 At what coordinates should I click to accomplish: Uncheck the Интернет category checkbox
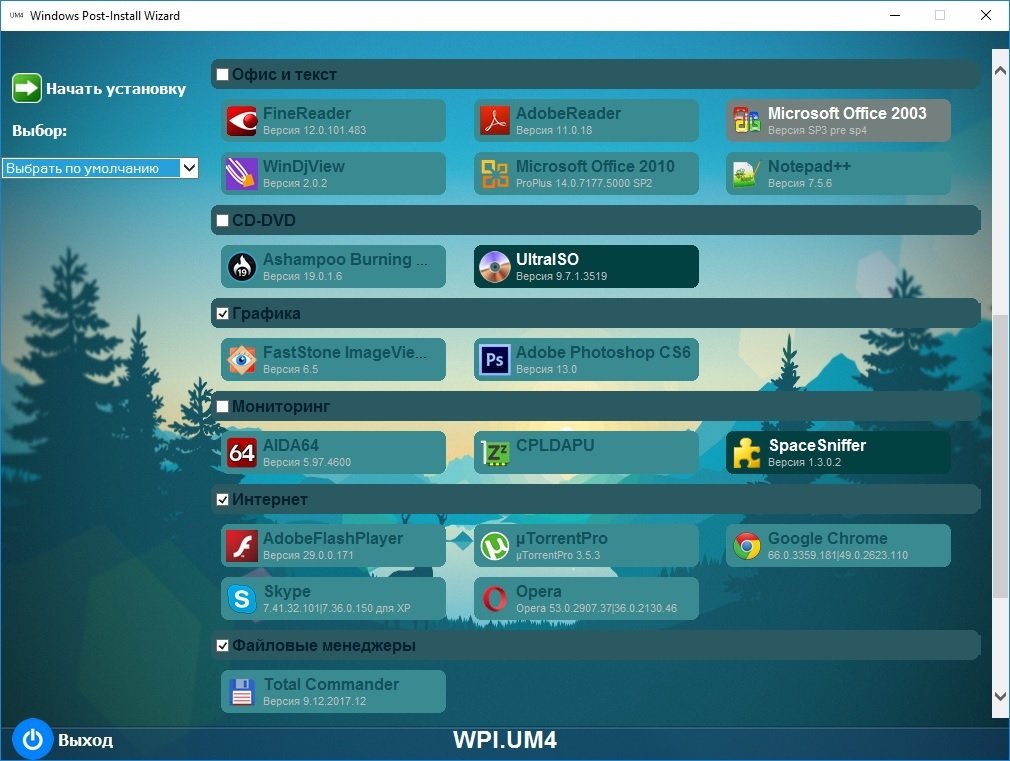point(222,499)
